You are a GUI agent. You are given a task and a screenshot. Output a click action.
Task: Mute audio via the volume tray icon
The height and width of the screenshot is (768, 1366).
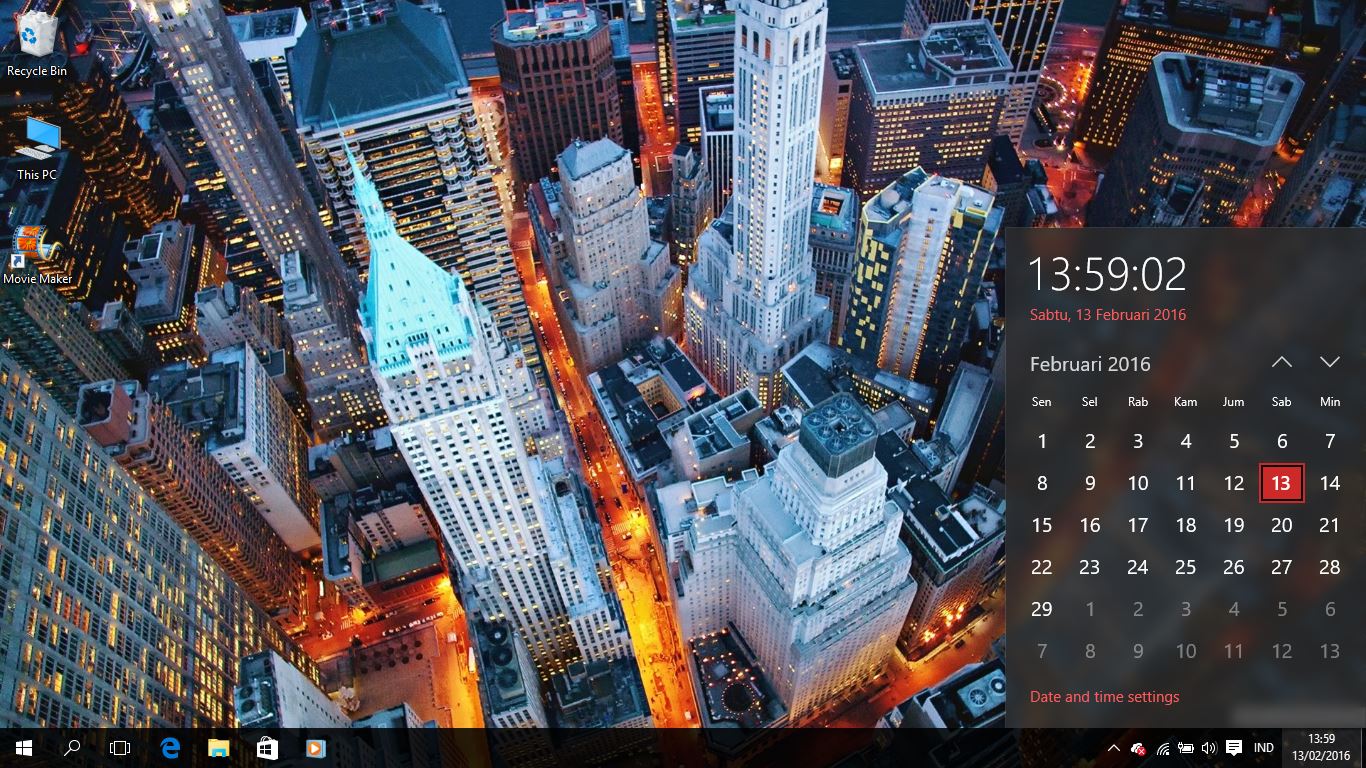1208,748
